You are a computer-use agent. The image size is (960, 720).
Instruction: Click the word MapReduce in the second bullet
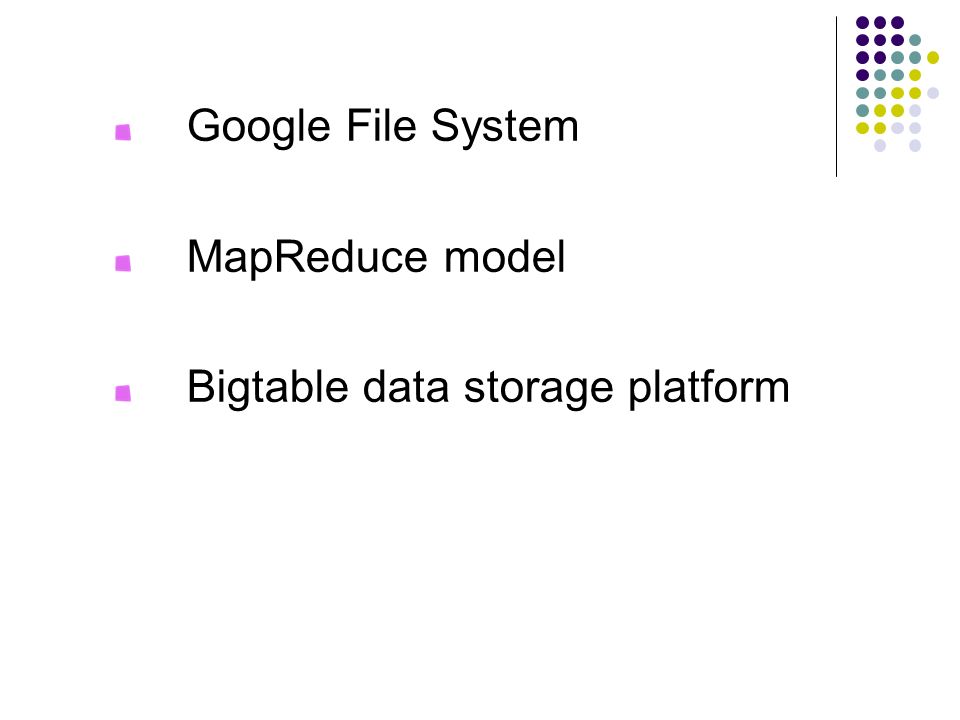307,257
